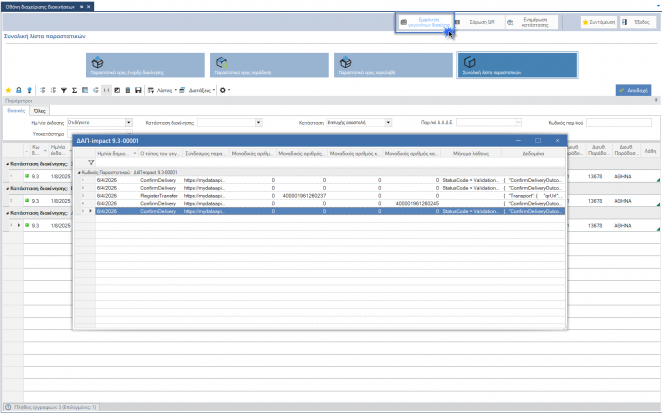Sort the popup by the Ημ/νία δημιουργίας column header
Viewport: 662px width, 413px height.
click(116, 153)
